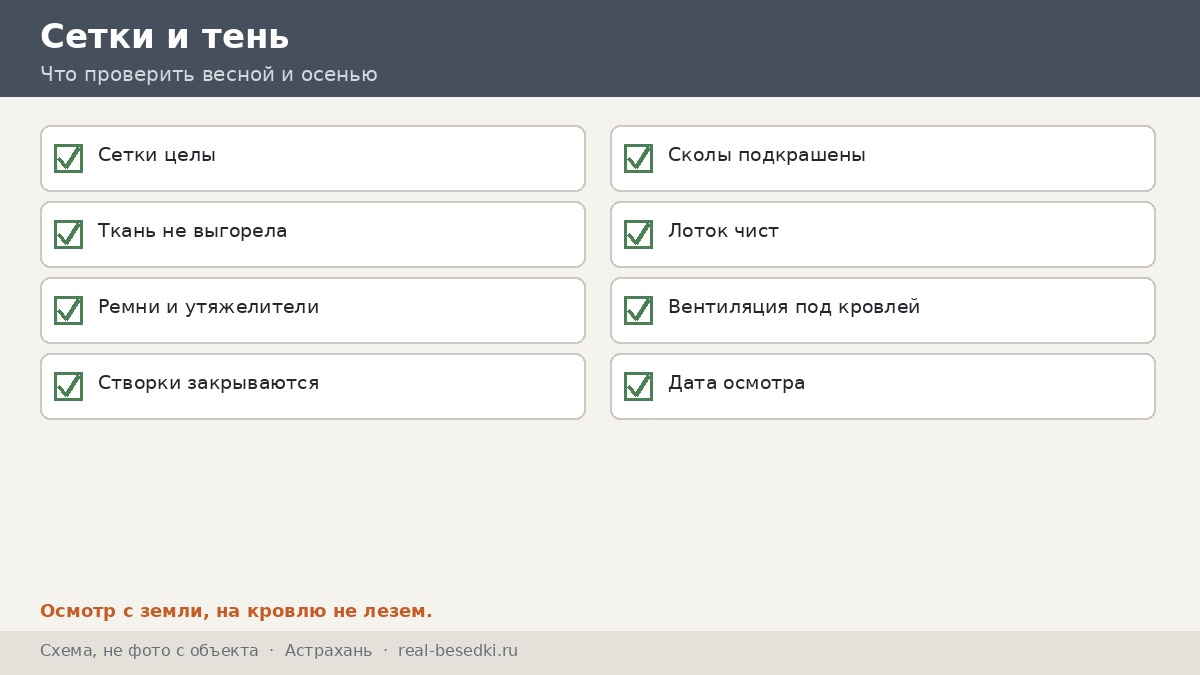Click the 'Ремни и утяжелители' label text
This screenshot has width=1200, height=675.
(208, 308)
